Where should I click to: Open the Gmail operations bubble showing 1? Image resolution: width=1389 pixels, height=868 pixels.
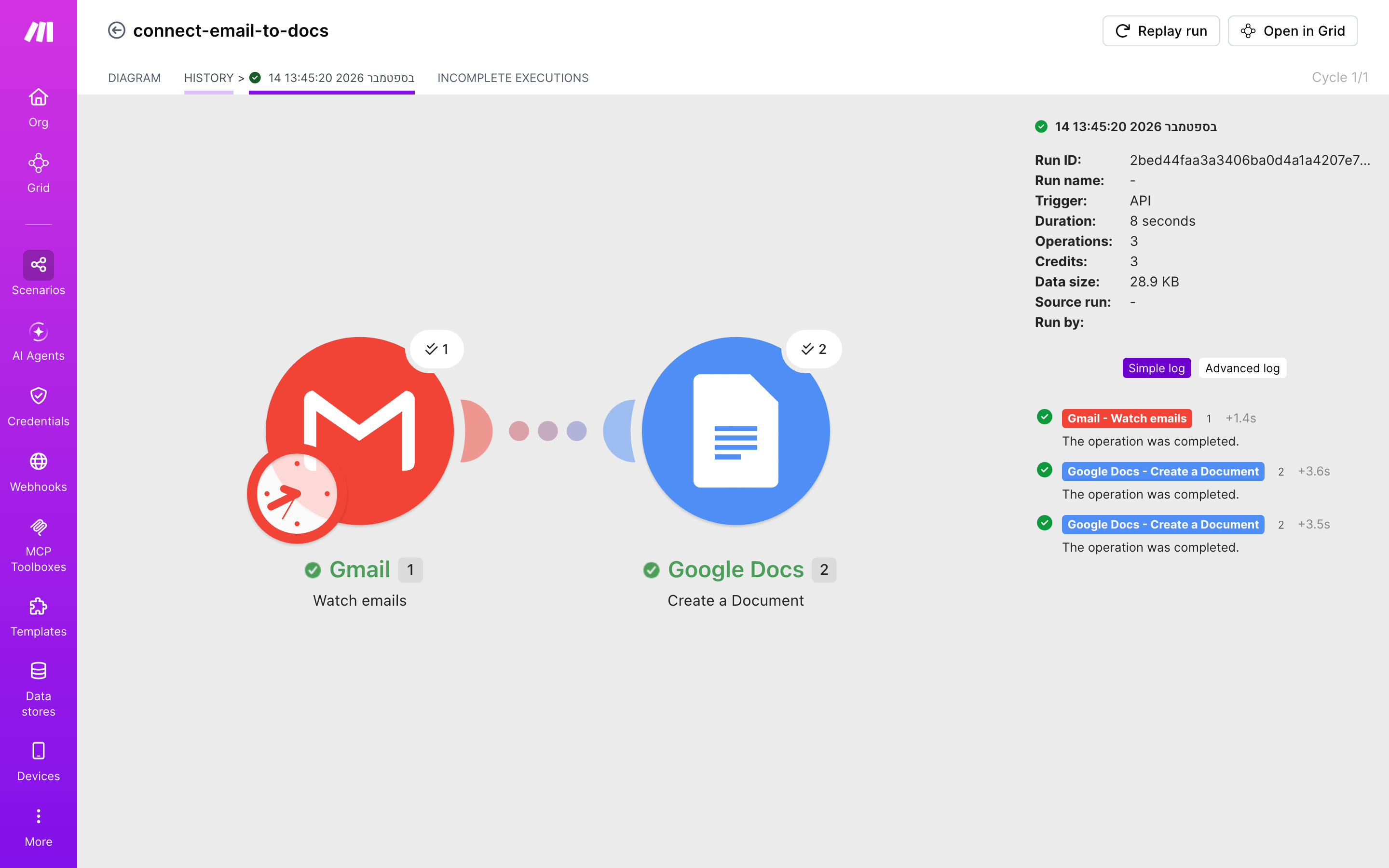[437, 349]
